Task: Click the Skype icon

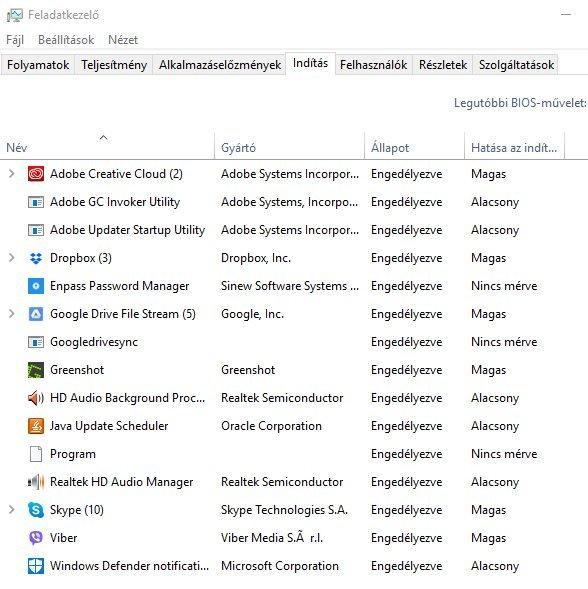Action: point(36,510)
